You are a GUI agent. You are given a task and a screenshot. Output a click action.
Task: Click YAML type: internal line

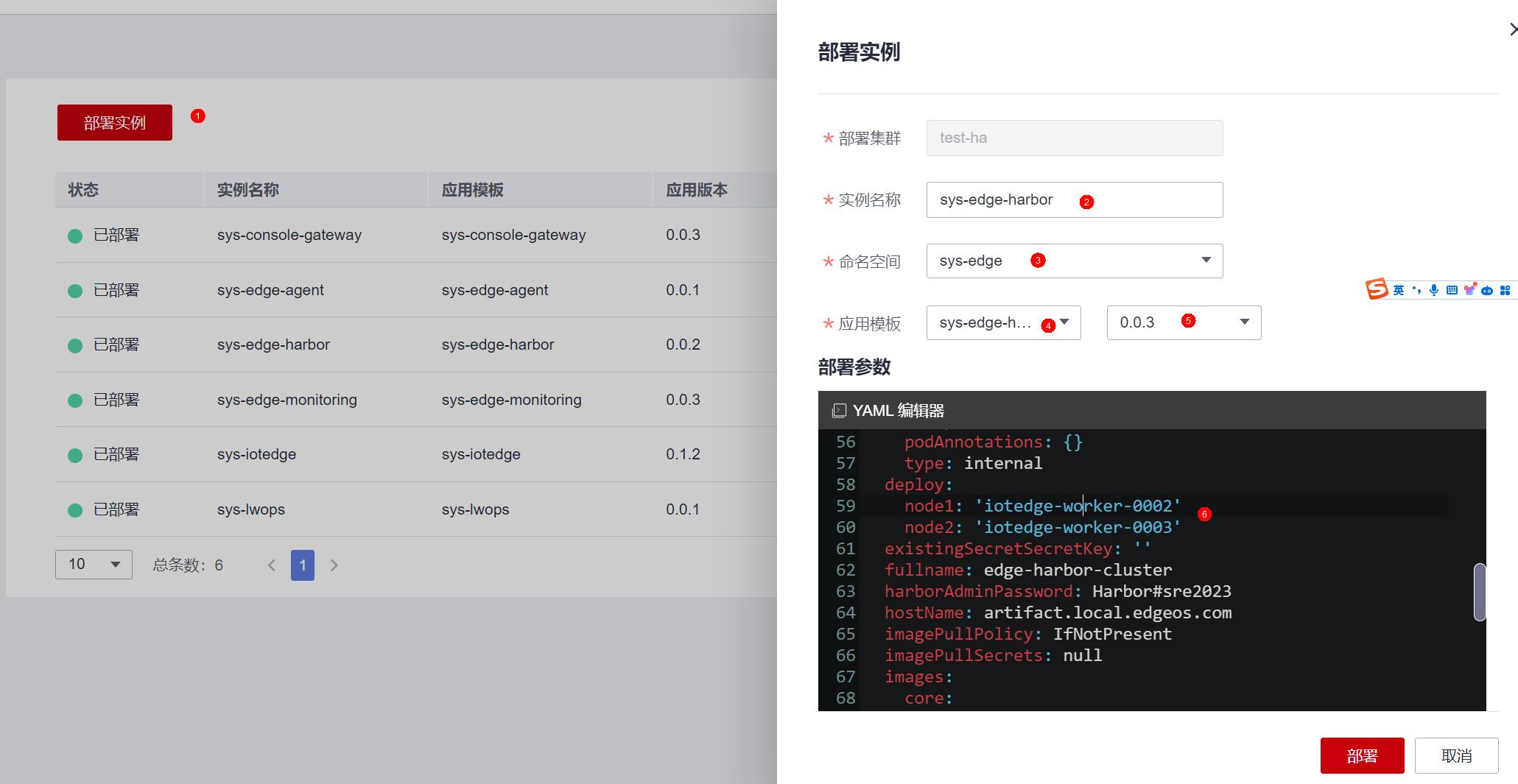[974, 463]
